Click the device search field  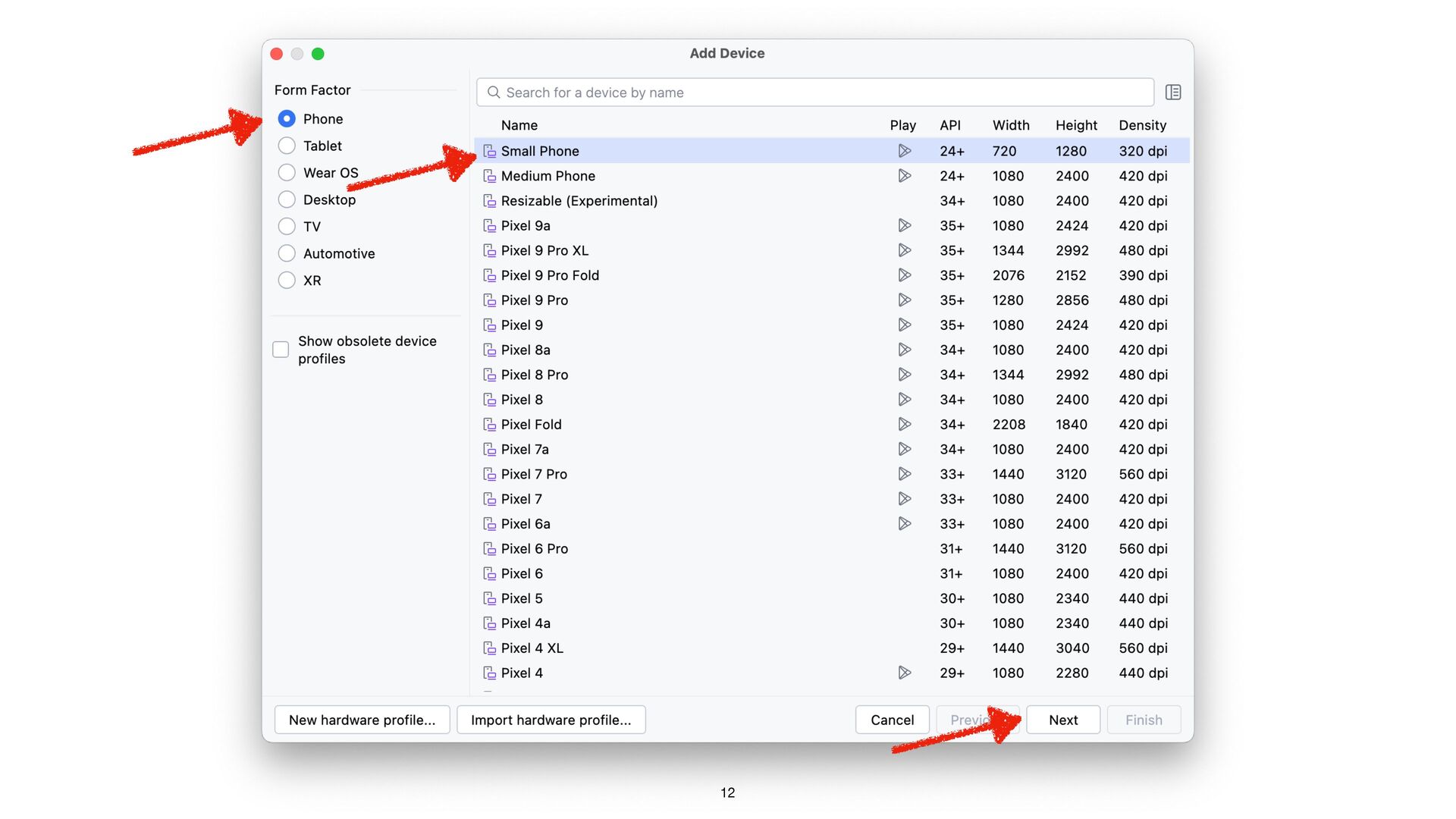[x=815, y=93]
